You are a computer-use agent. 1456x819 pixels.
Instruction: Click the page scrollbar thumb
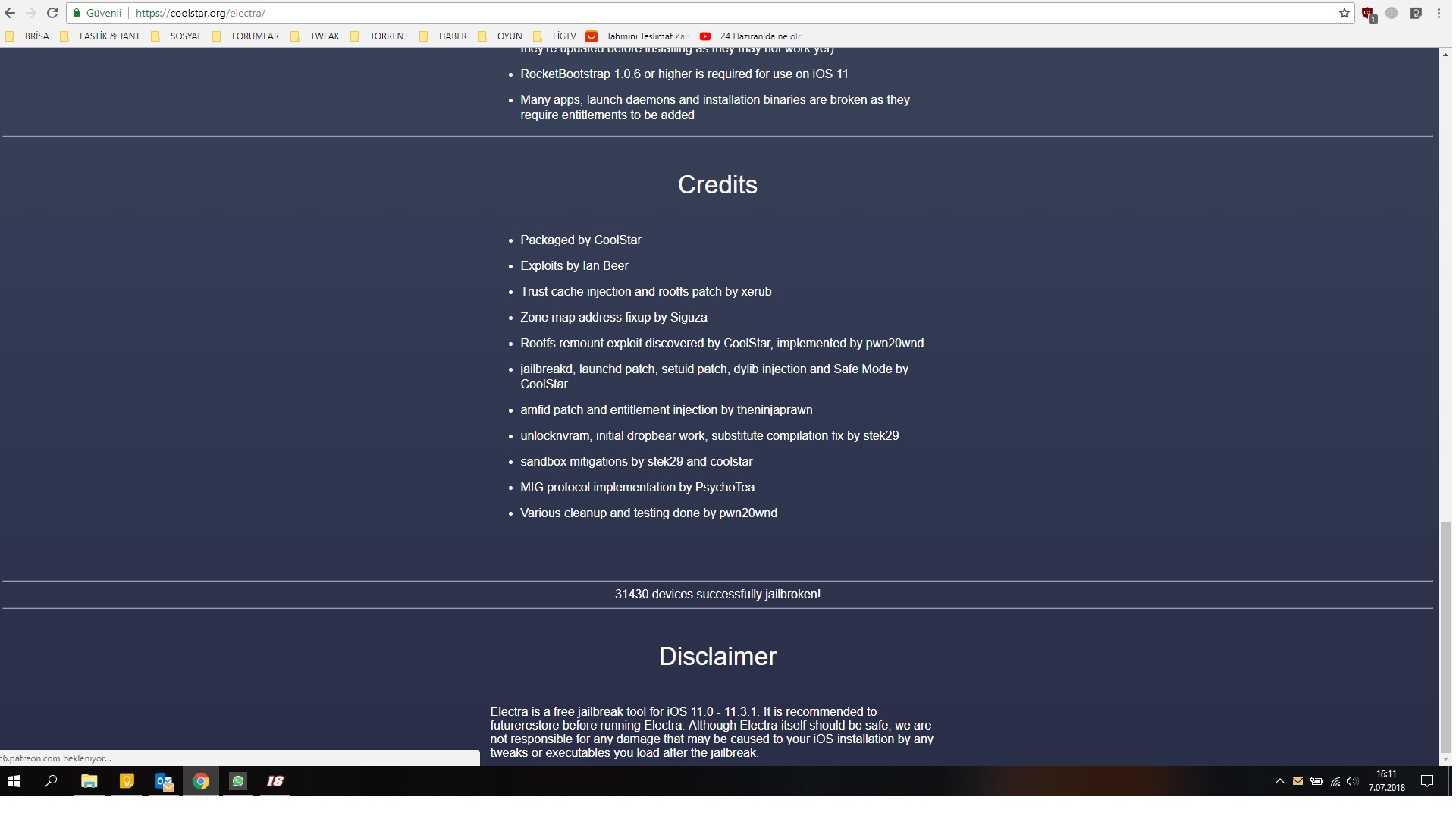click(1445, 635)
